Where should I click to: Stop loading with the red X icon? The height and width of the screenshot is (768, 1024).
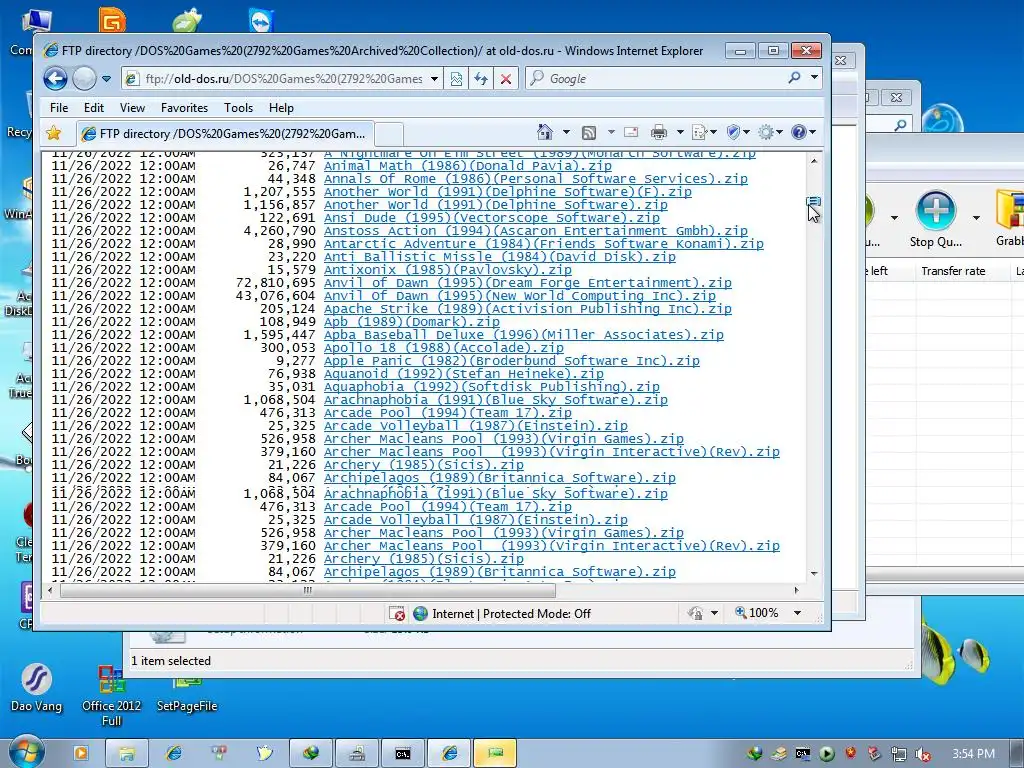[505, 79]
